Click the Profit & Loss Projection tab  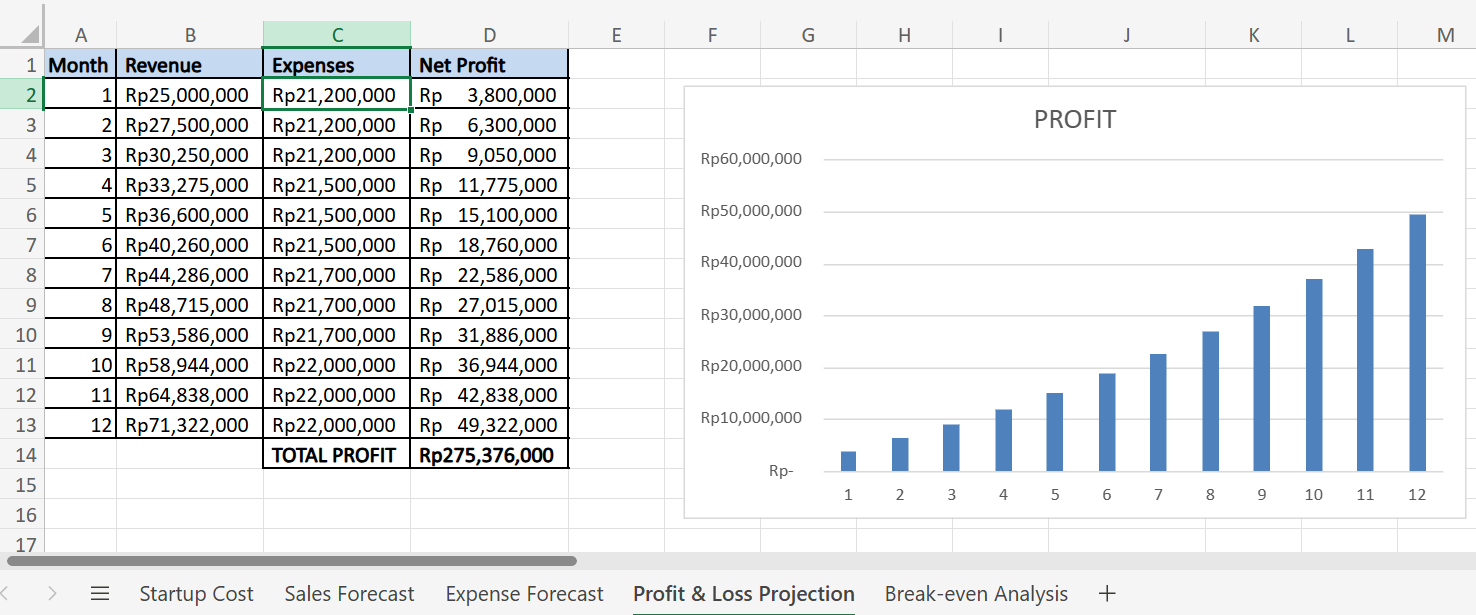(x=744, y=593)
